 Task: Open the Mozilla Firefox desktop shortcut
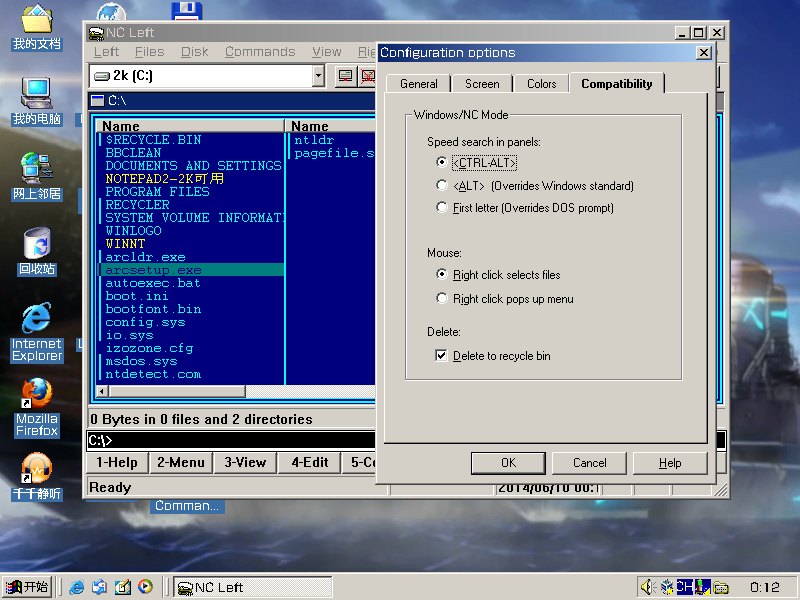coord(36,394)
